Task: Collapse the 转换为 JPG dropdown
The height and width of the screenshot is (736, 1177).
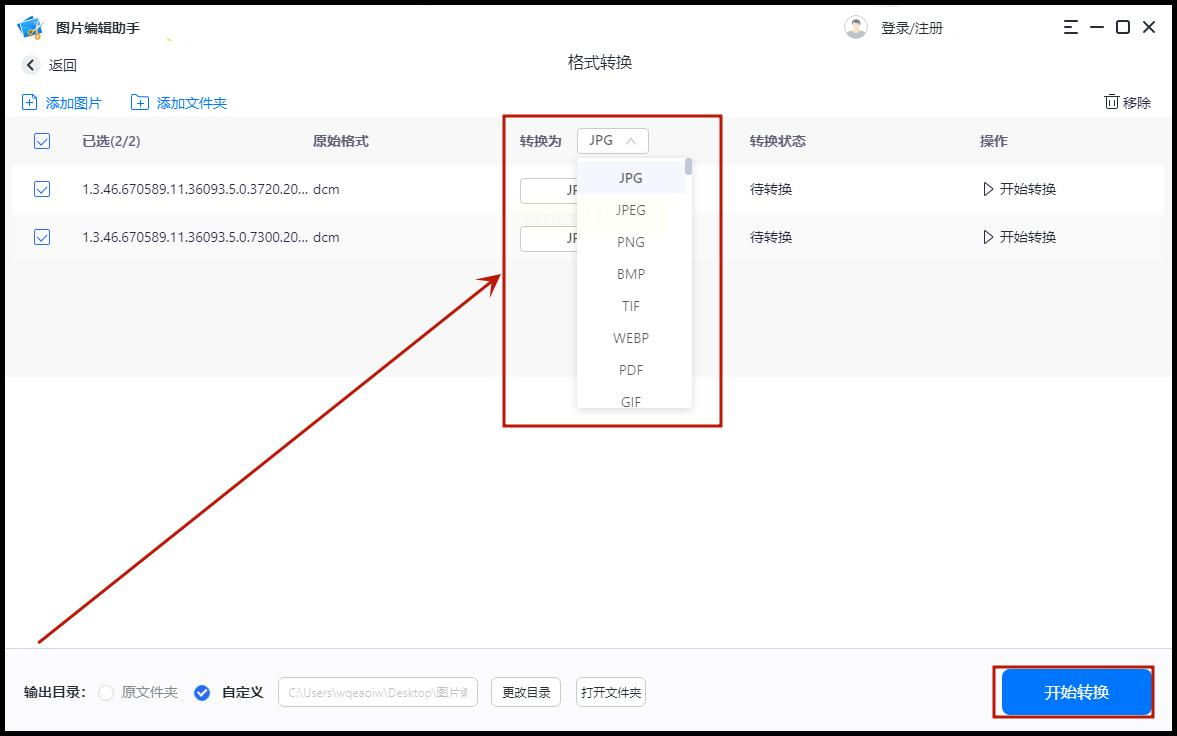Action: click(x=613, y=140)
